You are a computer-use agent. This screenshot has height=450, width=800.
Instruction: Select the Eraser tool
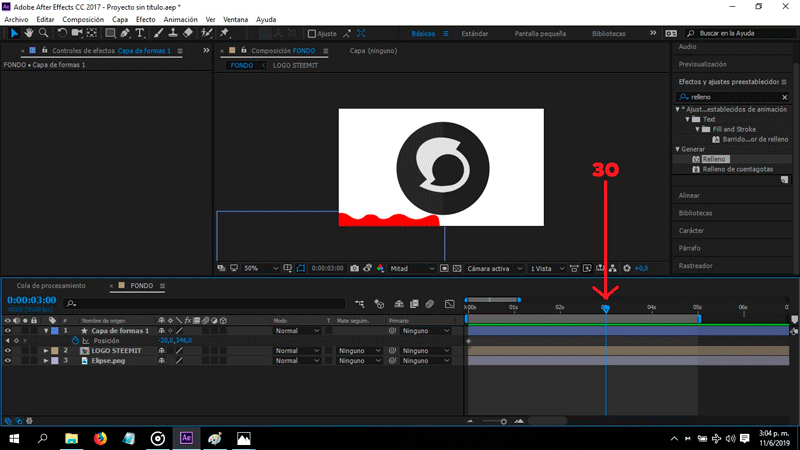tap(188, 33)
